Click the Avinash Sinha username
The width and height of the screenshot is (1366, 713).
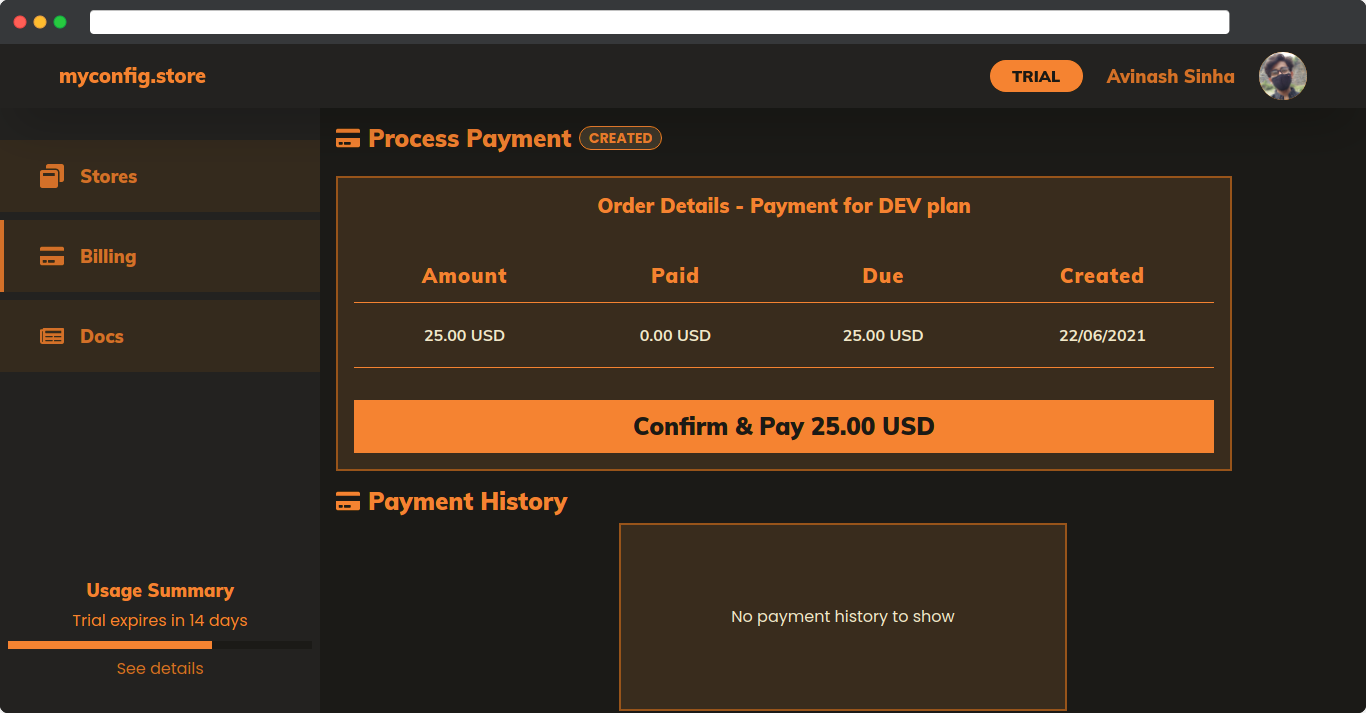point(1170,76)
